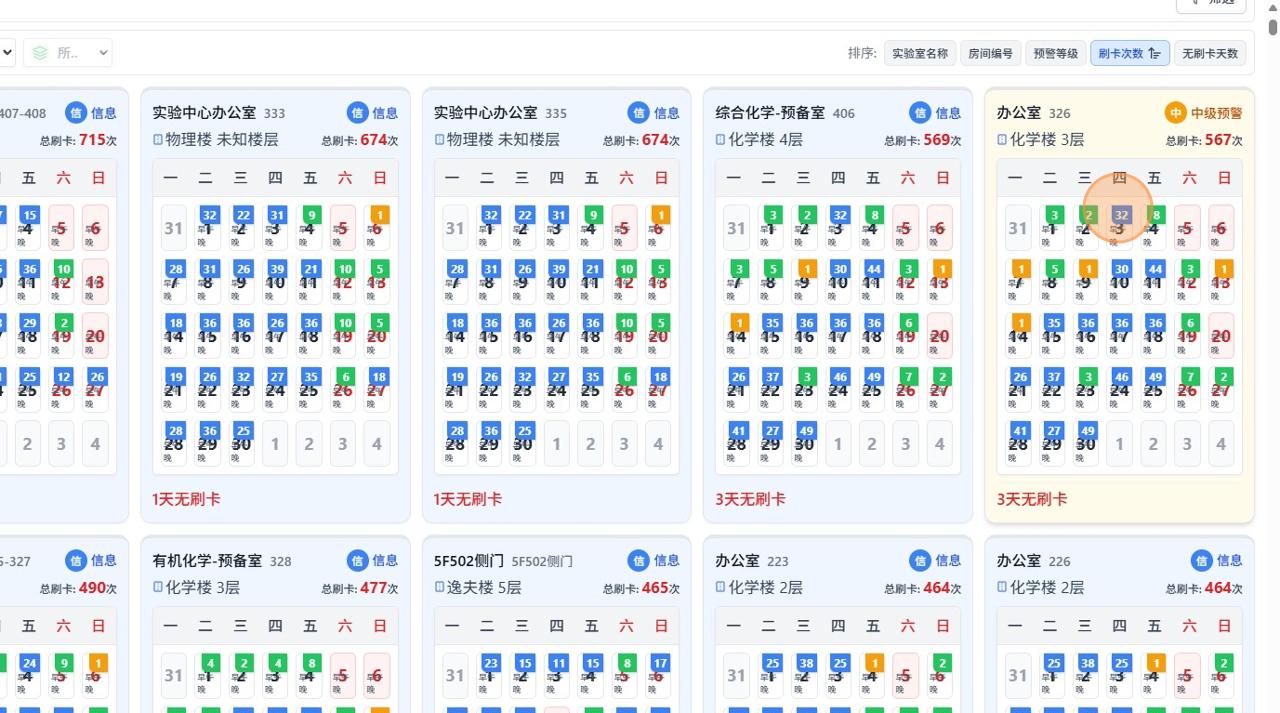Click building icon beside 逸夫楼 5层
Screen dimensions: 1280x713
(439, 587)
